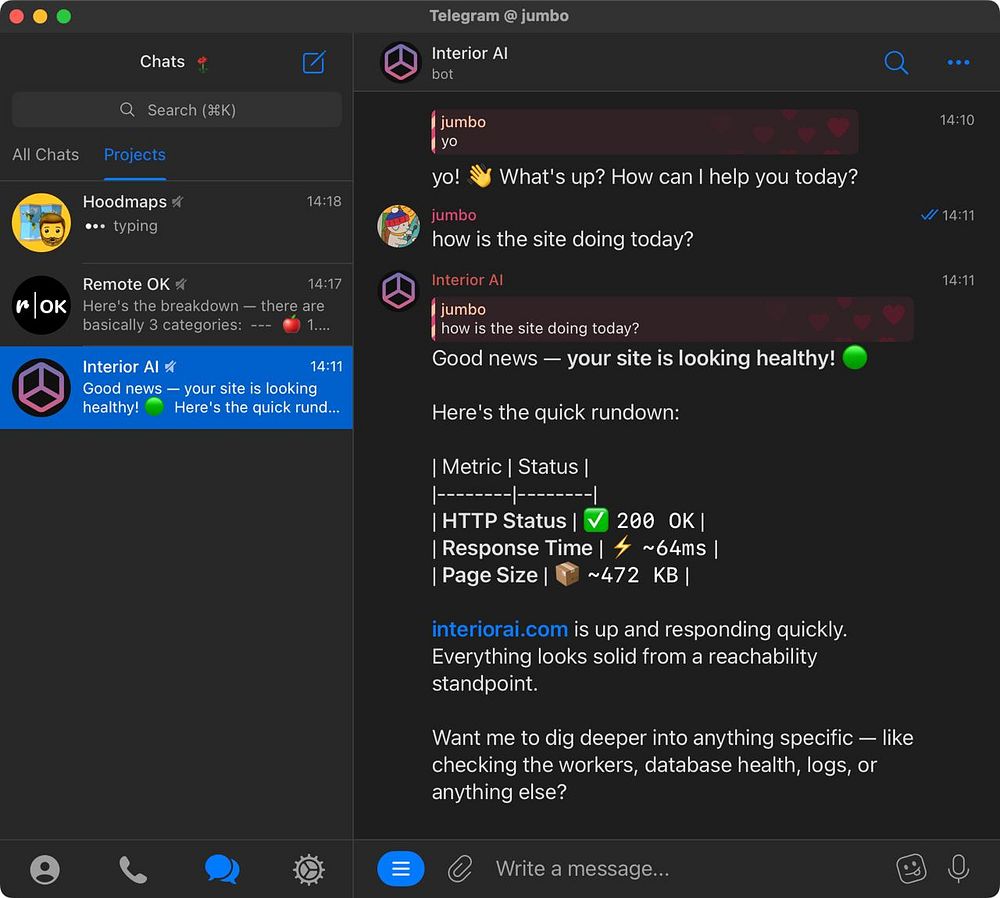Click the muted icon next to Hoodmaps
The height and width of the screenshot is (898, 1000).
coord(177,202)
